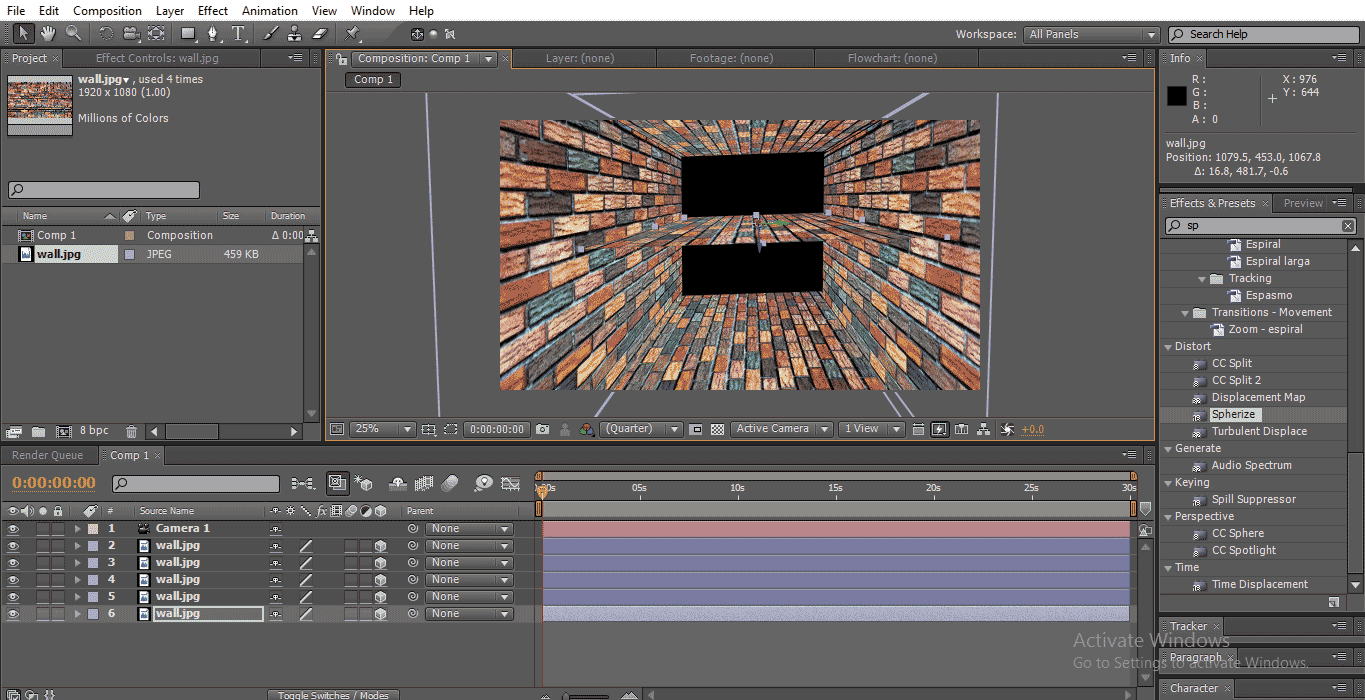Select the Puppet Pin tool

click(x=353, y=34)
